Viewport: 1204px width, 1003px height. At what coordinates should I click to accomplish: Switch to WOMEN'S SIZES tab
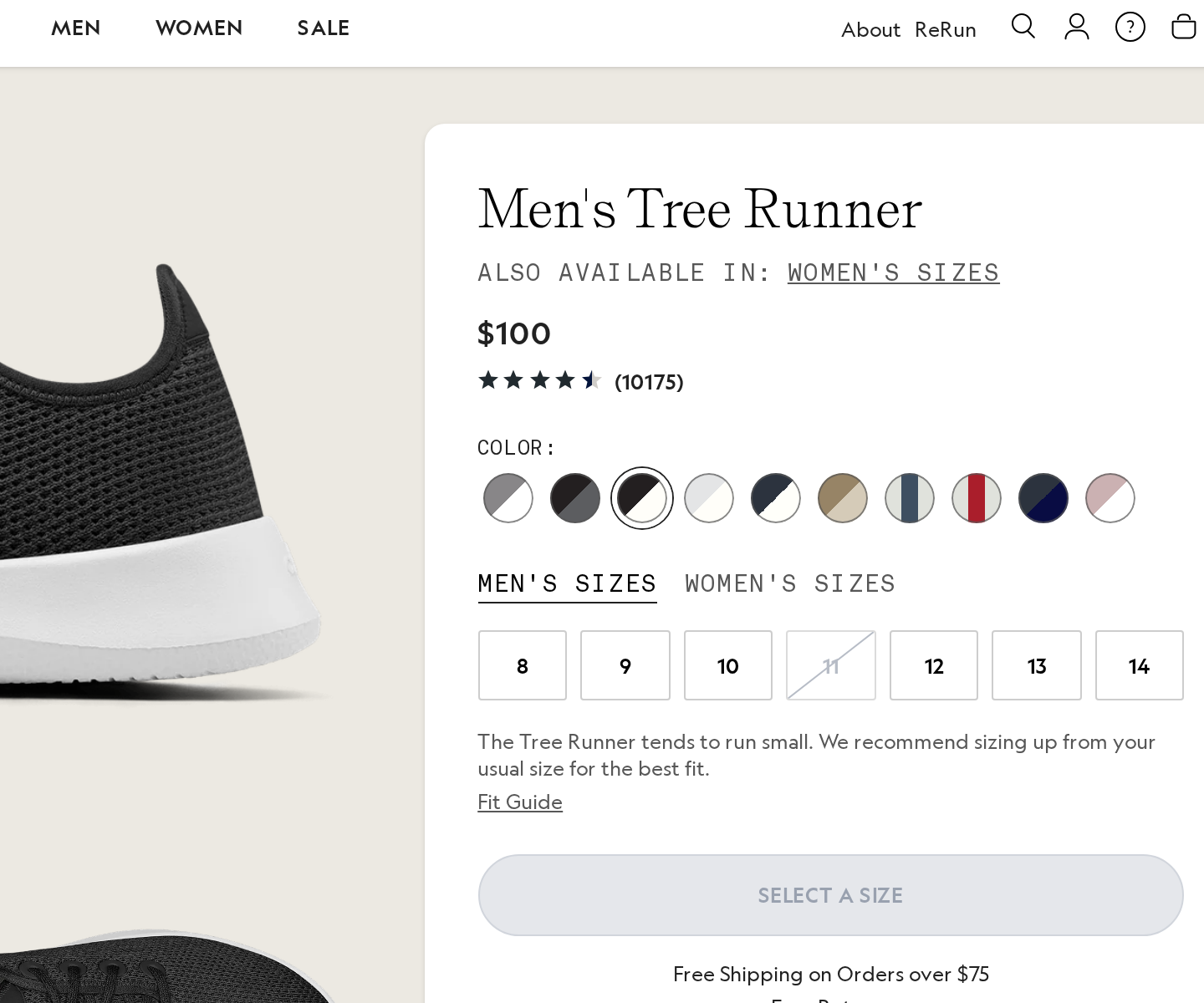(789, 583)
